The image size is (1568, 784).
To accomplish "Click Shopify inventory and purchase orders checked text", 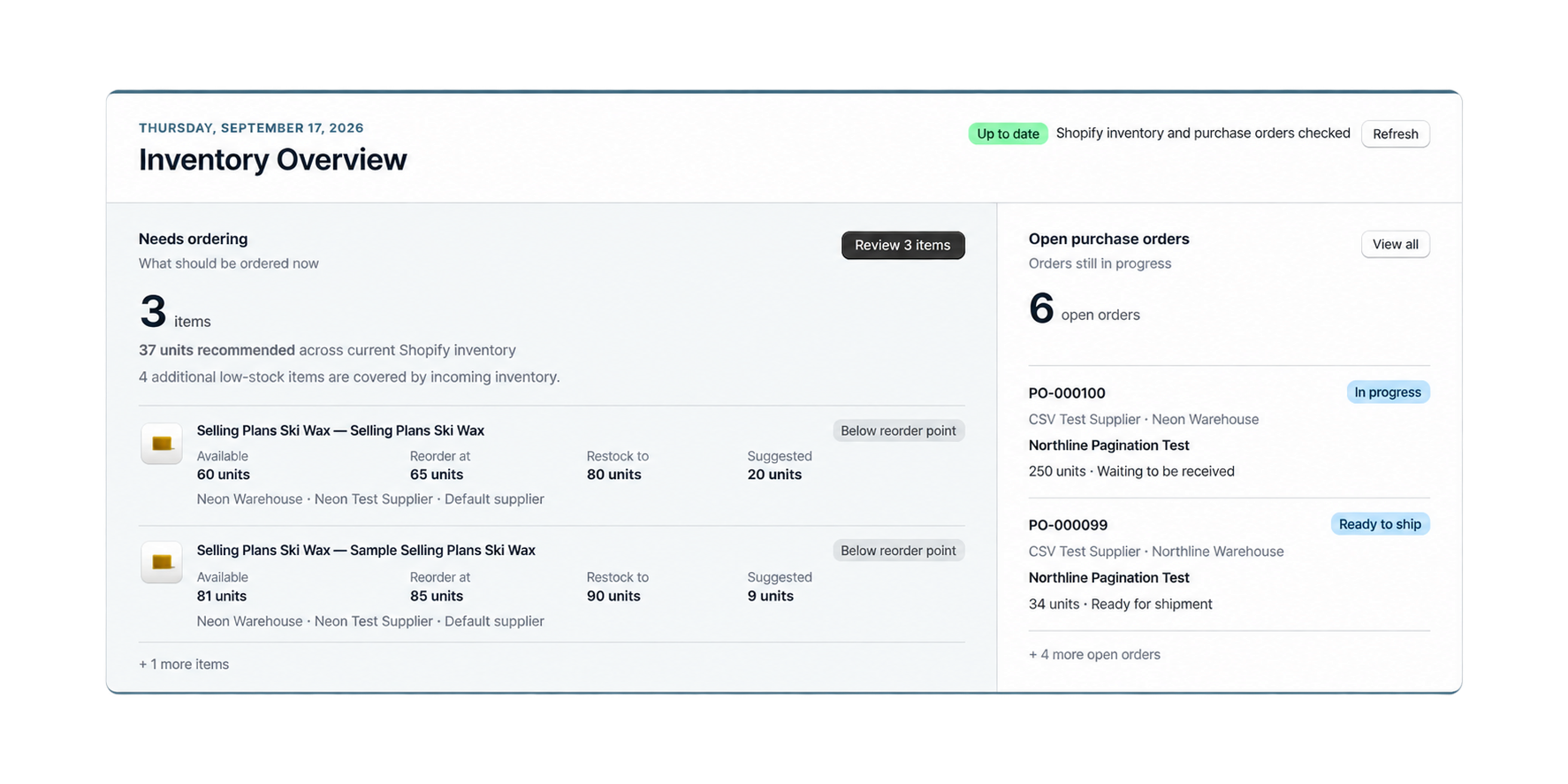I will point(1203,133).
